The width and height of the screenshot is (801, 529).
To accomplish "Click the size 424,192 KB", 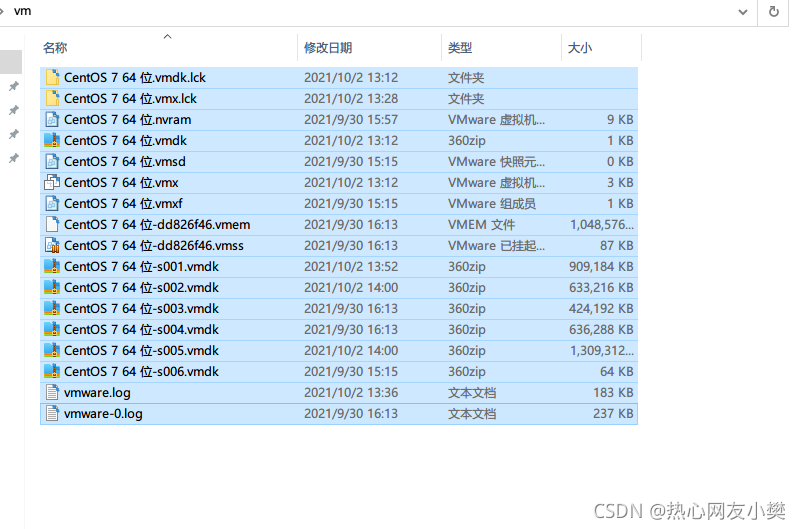I will pos(601,308).
